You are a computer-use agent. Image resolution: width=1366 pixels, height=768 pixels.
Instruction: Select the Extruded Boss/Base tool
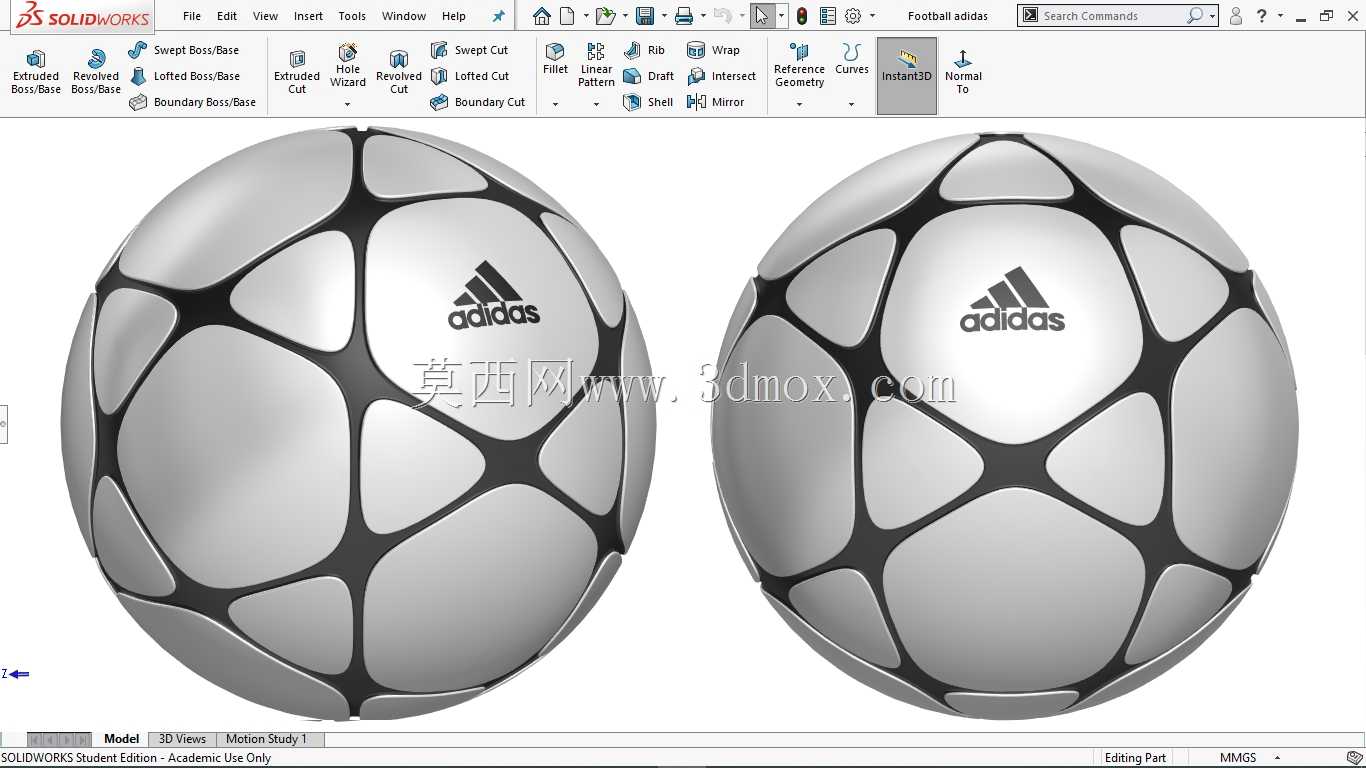[x=36, y=72]
